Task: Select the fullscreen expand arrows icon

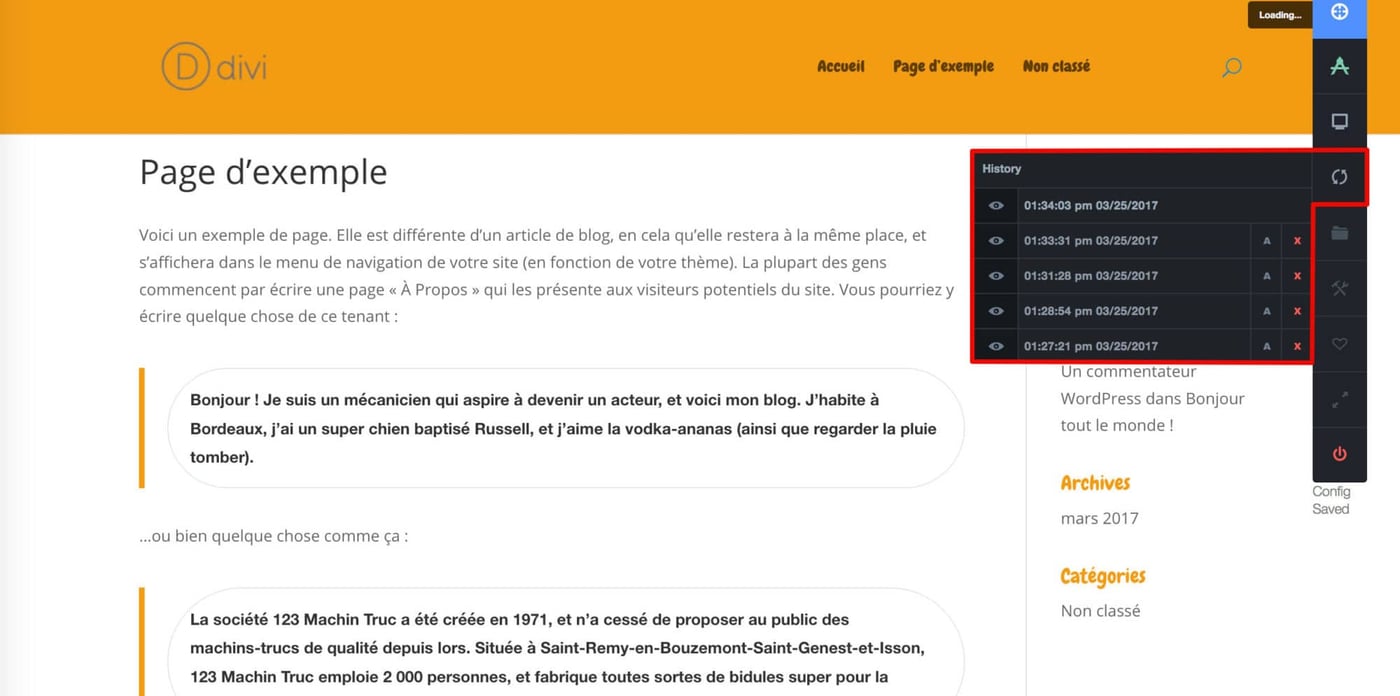Action: click(1339, 399)
